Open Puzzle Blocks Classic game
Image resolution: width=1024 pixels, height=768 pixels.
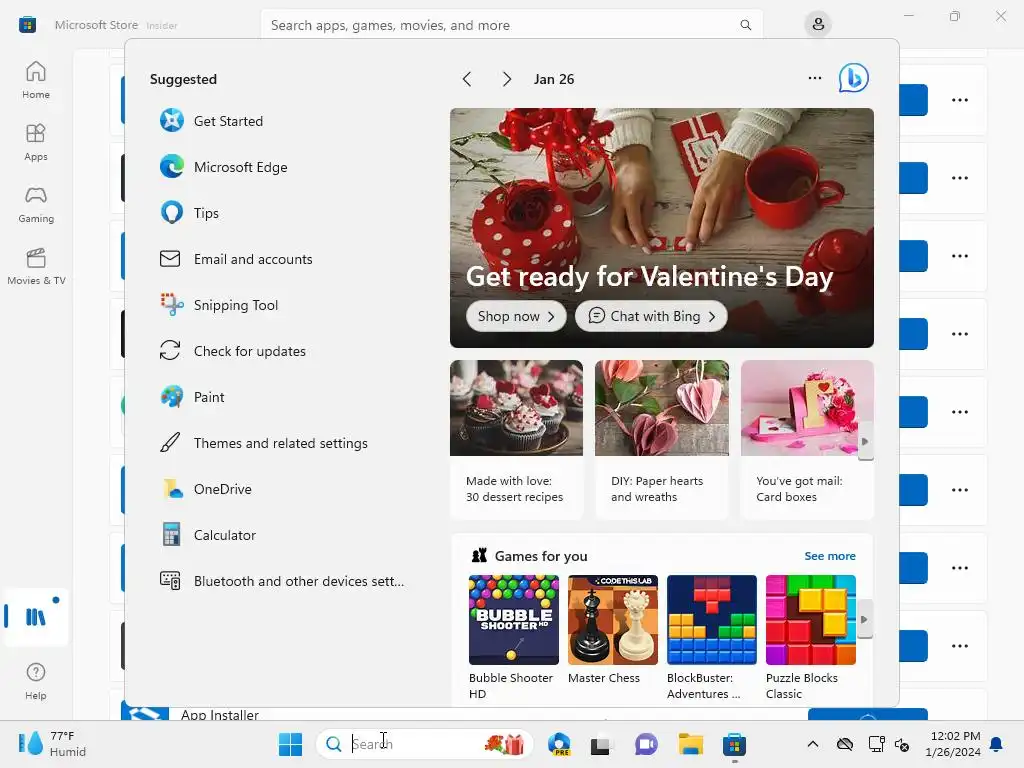click(810, 637)
